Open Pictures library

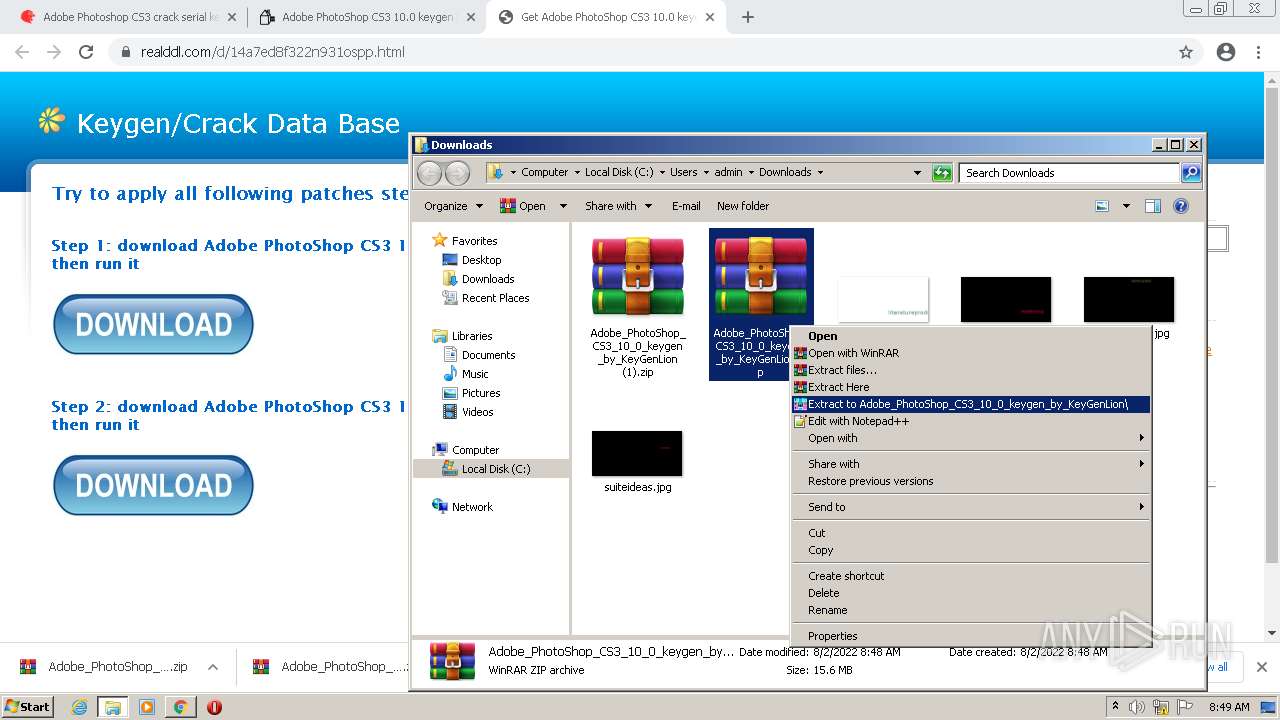(481, 393)
